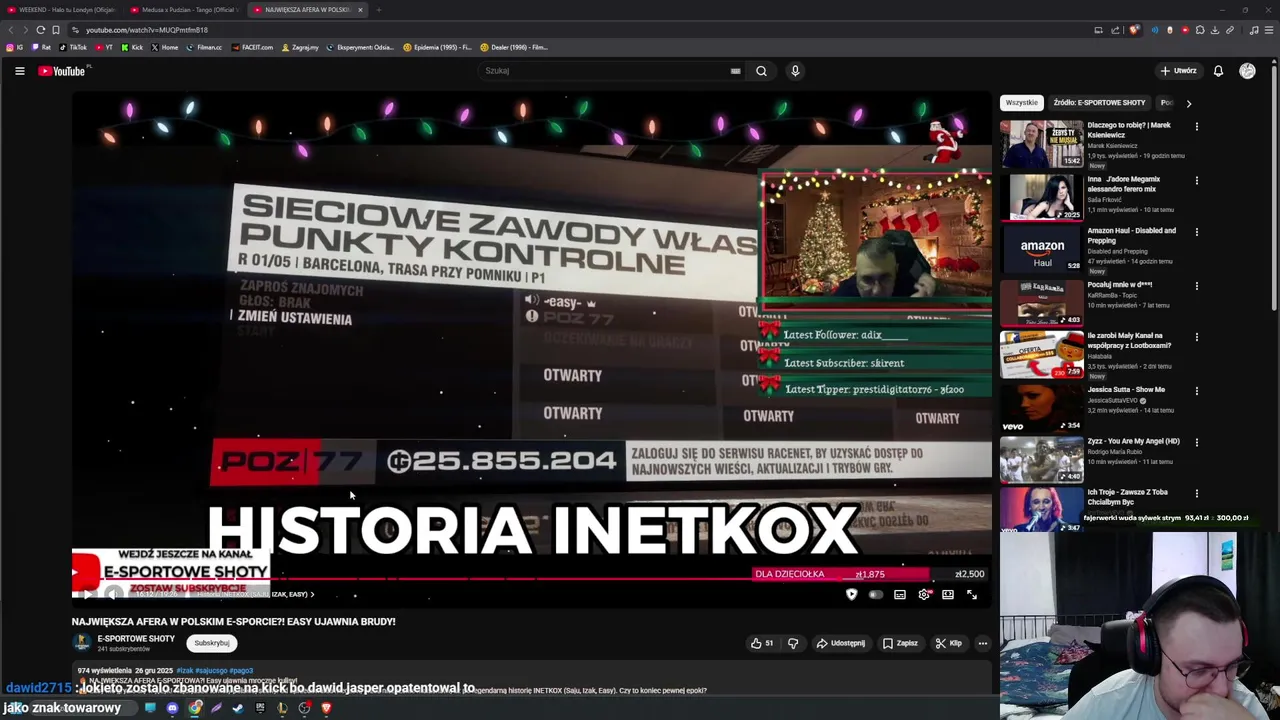
Task: Open the browser downloads icon
Action: (1215, 30)
